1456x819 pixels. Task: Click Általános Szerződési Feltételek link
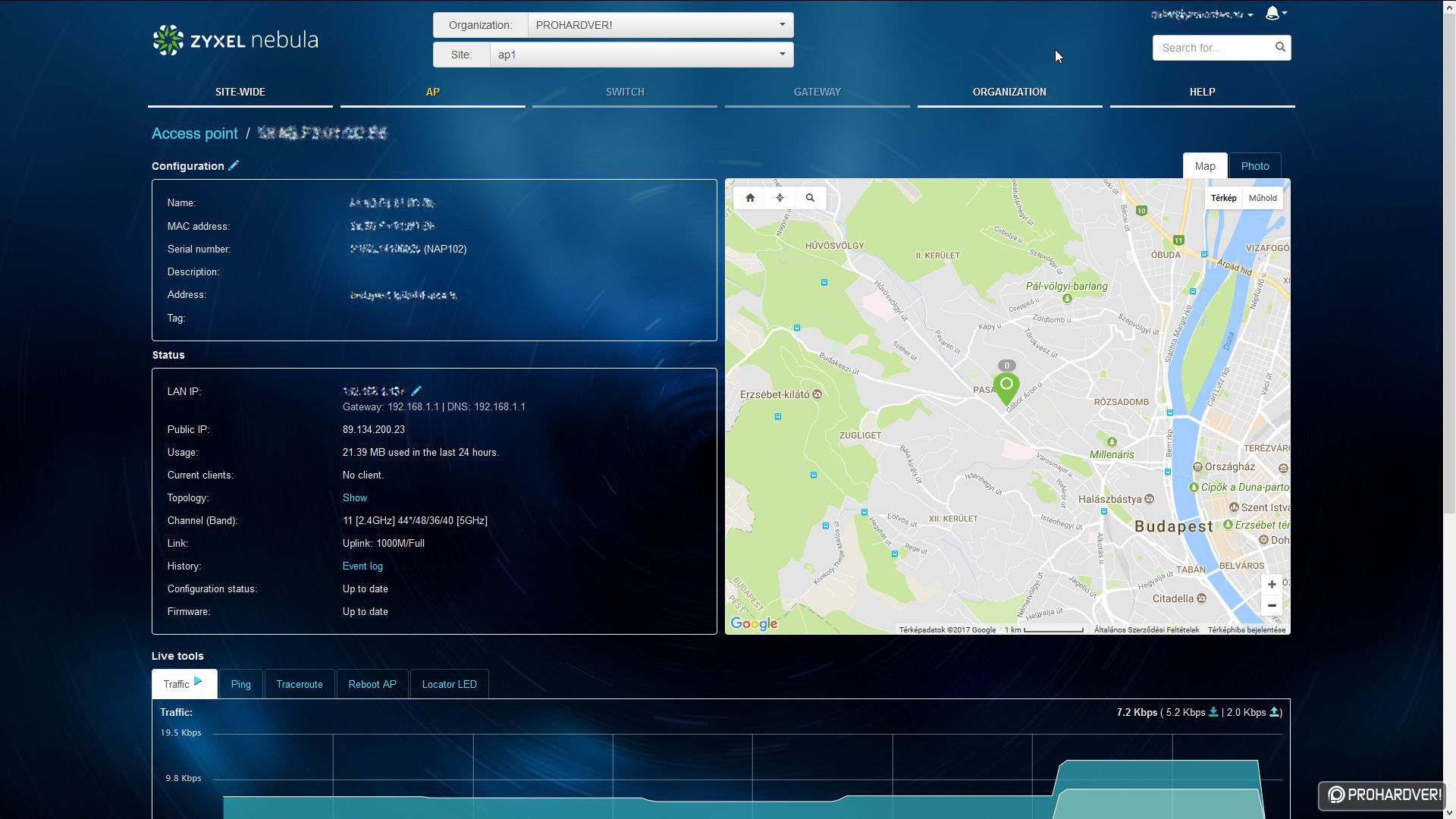coord(1147,630)
